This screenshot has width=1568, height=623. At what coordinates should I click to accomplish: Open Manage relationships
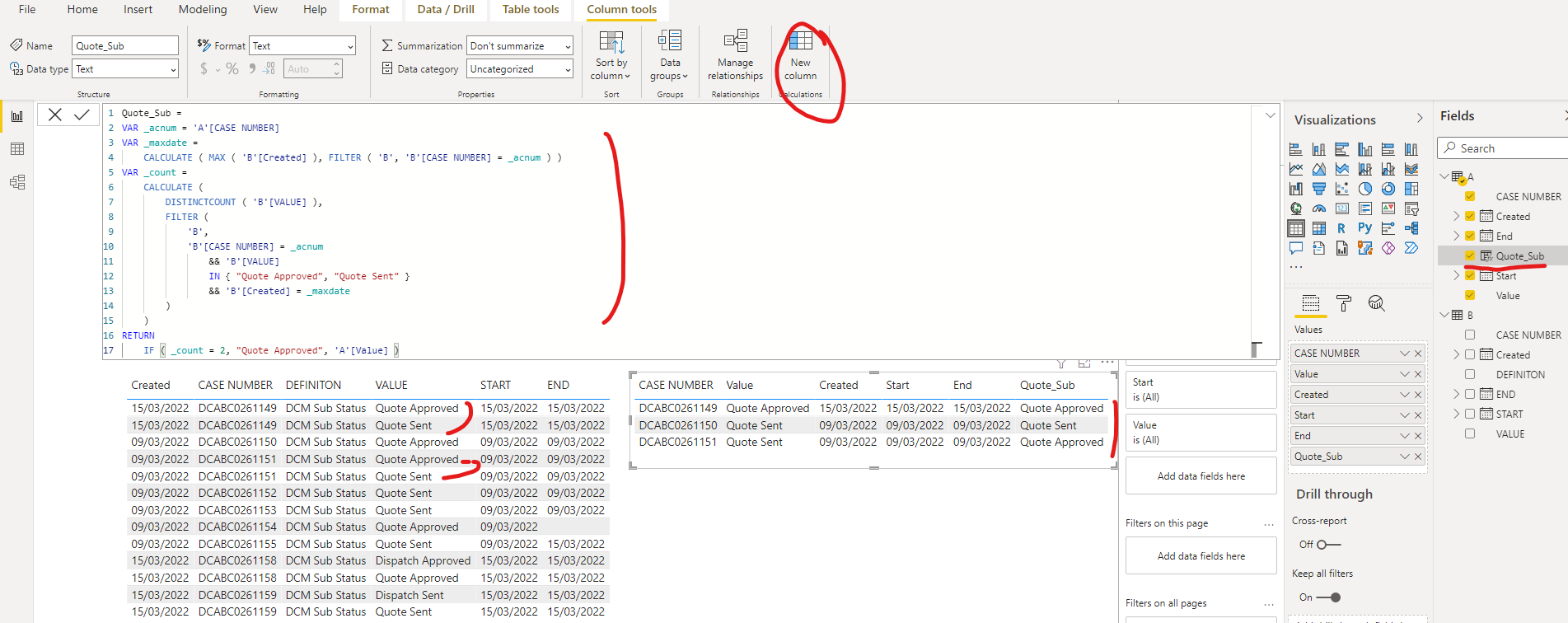[735, 54]
